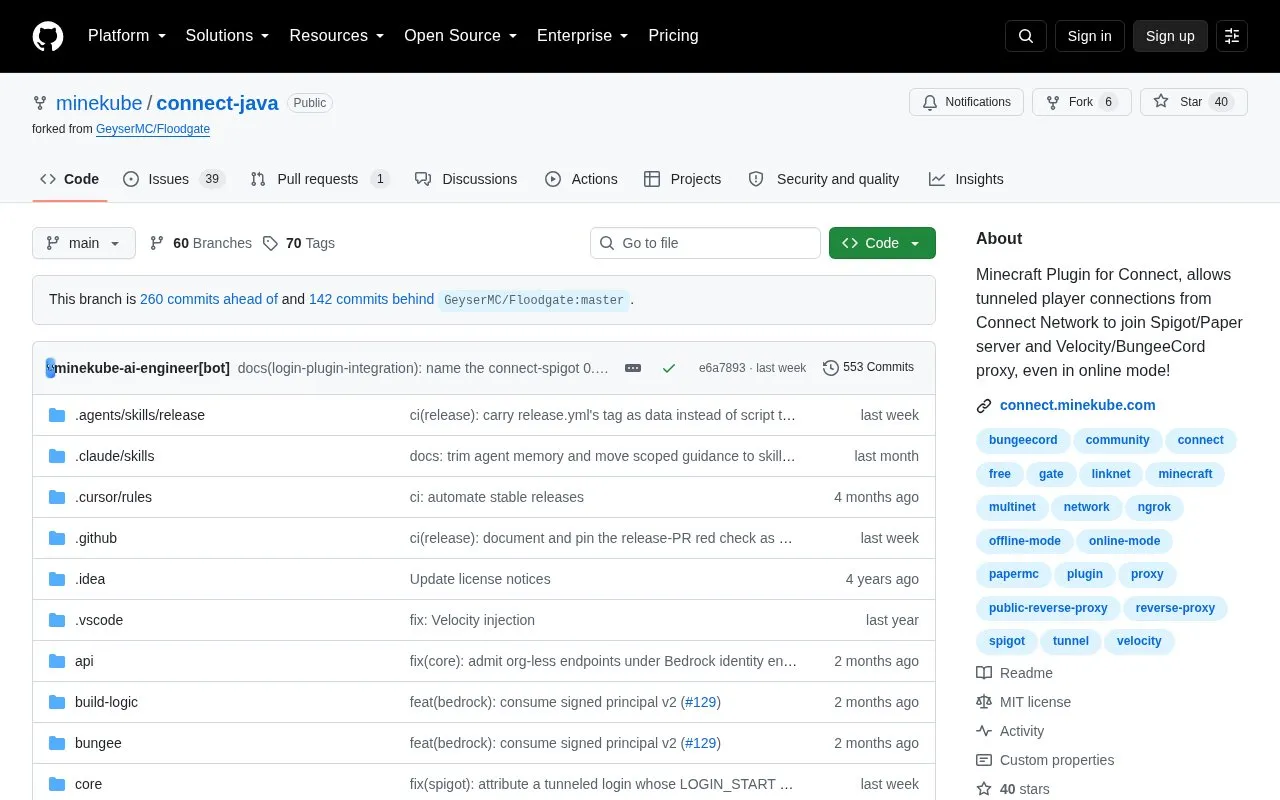
Task: Open the MIT license link
Action: [x=1023, y=702]
